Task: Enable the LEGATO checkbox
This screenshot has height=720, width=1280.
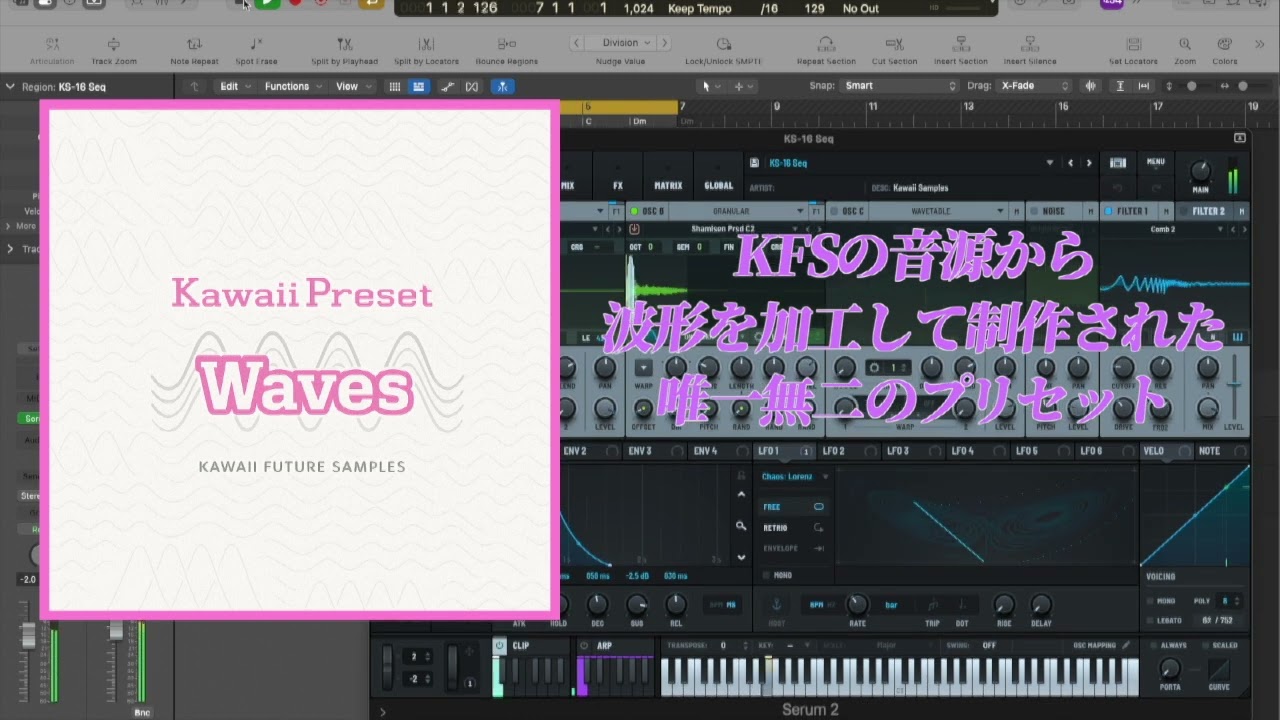Action: click(x=1150, y=620)
